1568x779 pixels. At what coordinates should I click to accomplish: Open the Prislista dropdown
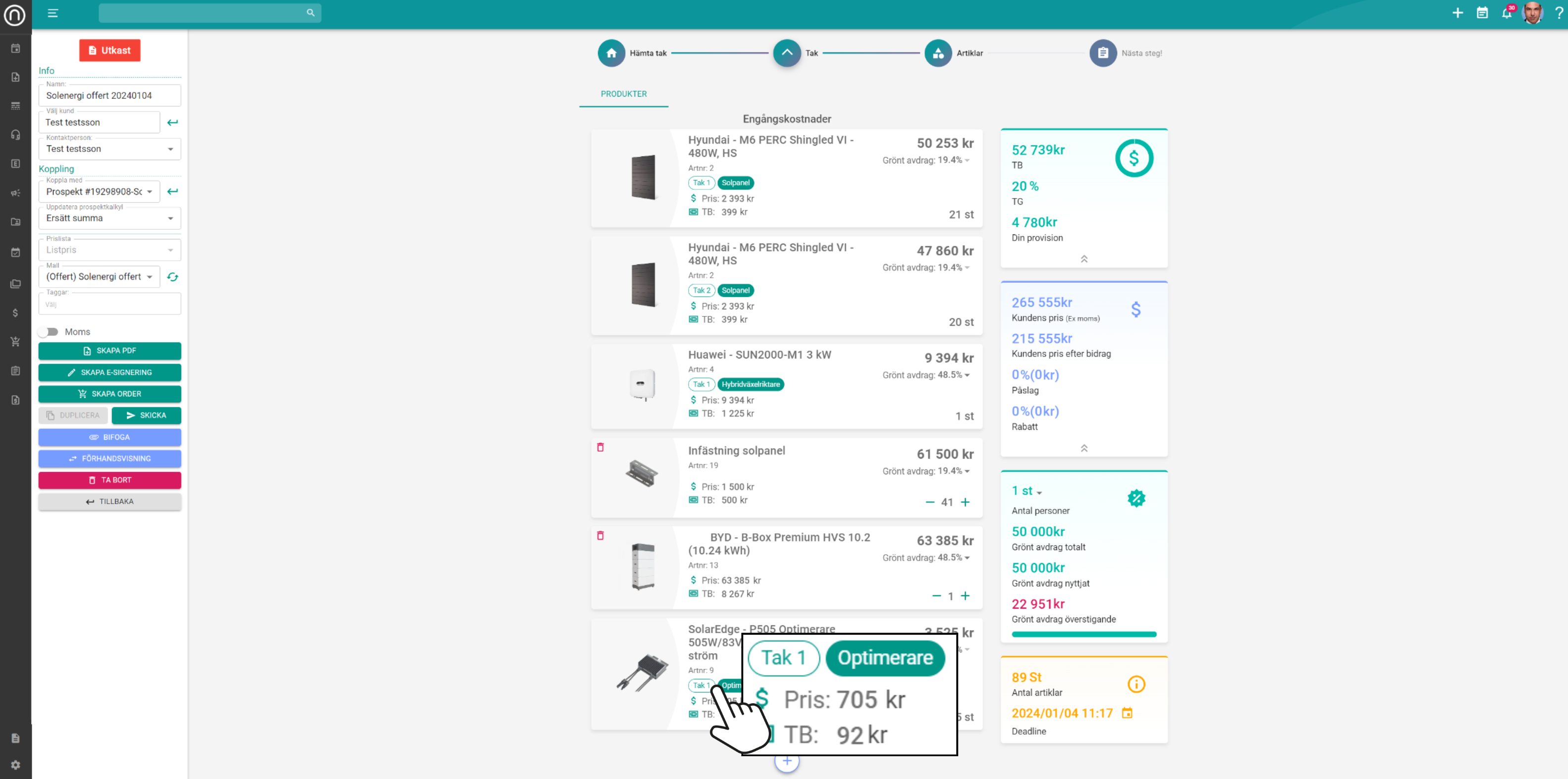coord(109,250)
